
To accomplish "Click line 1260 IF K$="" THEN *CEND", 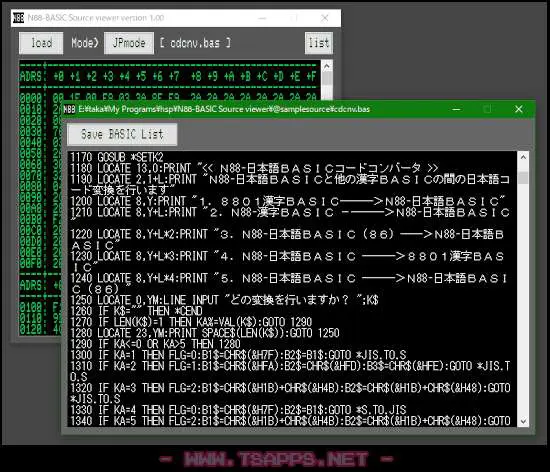I will point(136,311).
